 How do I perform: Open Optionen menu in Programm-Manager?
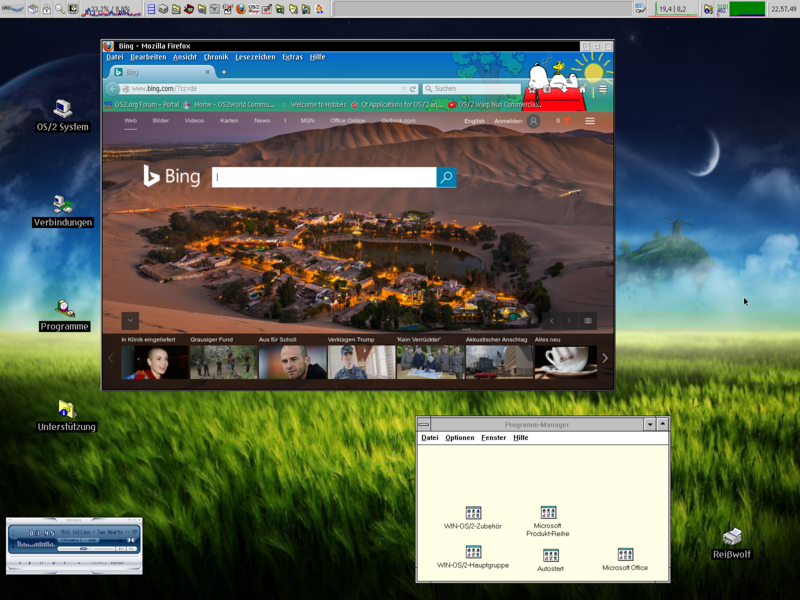click(x=460, y=438)
